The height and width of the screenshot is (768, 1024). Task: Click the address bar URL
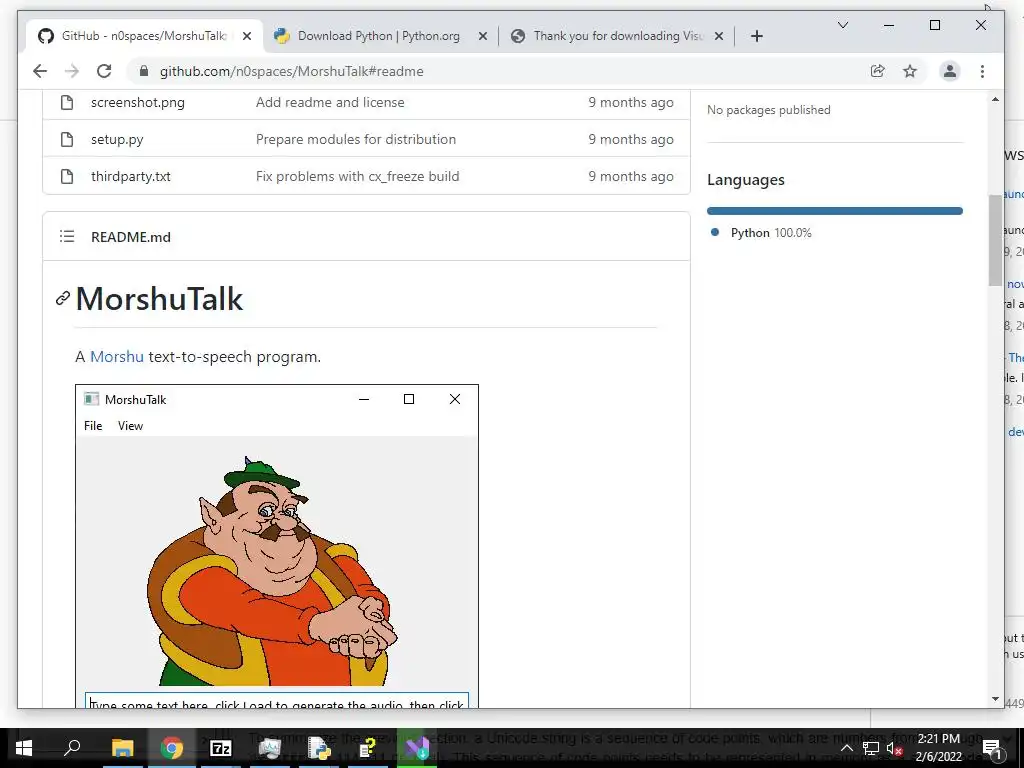(x=291, y=71)
